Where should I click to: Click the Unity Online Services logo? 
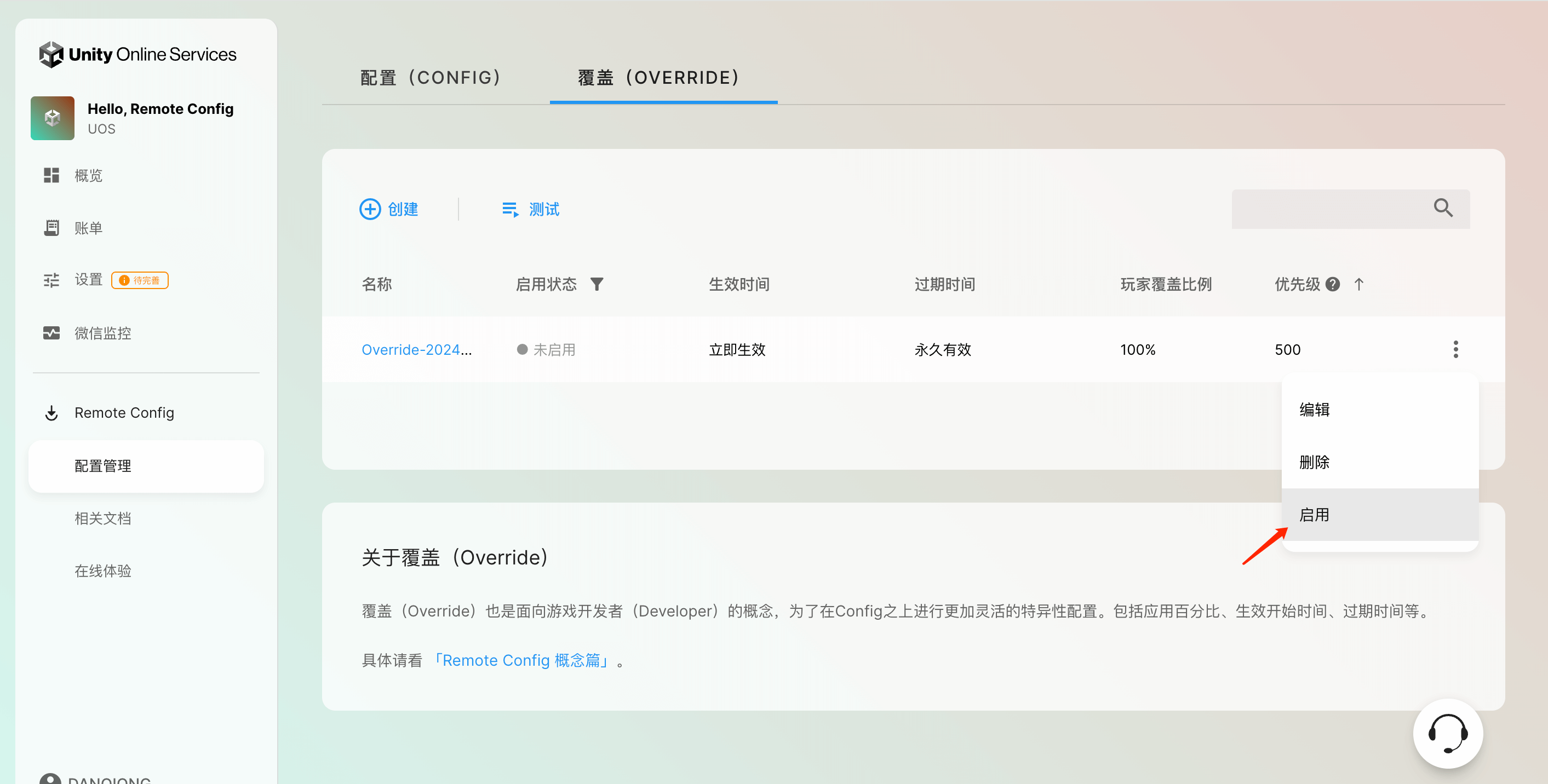click(x=137, y=55)
